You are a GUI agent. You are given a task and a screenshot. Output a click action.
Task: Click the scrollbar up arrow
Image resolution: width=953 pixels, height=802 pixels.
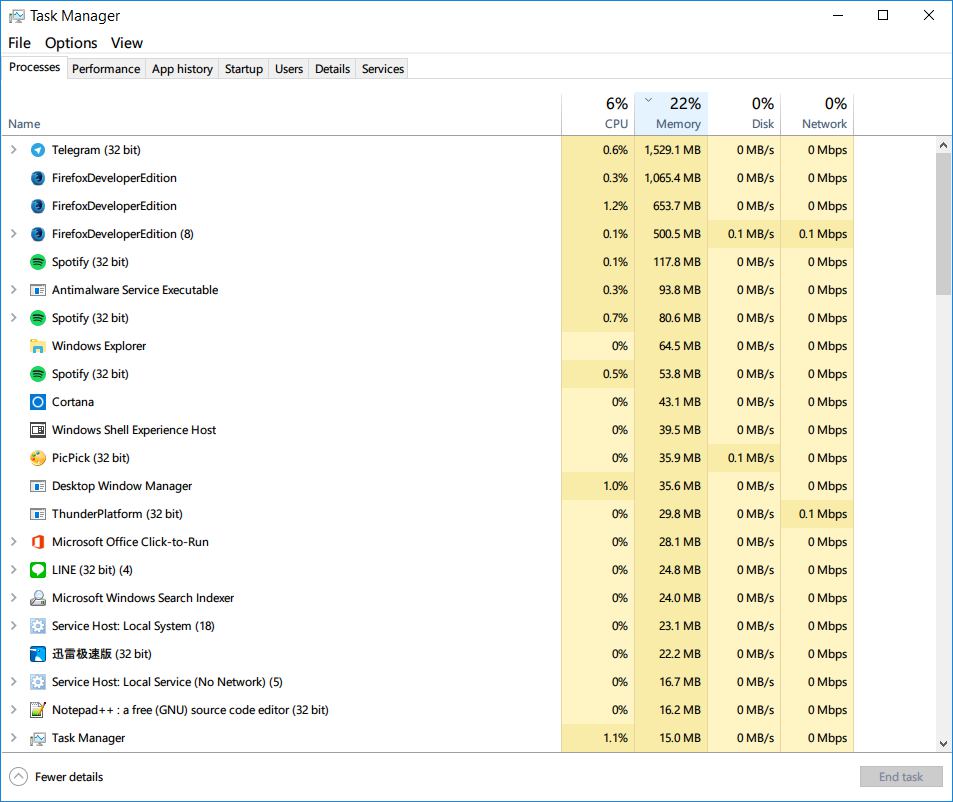click(943, 145)
